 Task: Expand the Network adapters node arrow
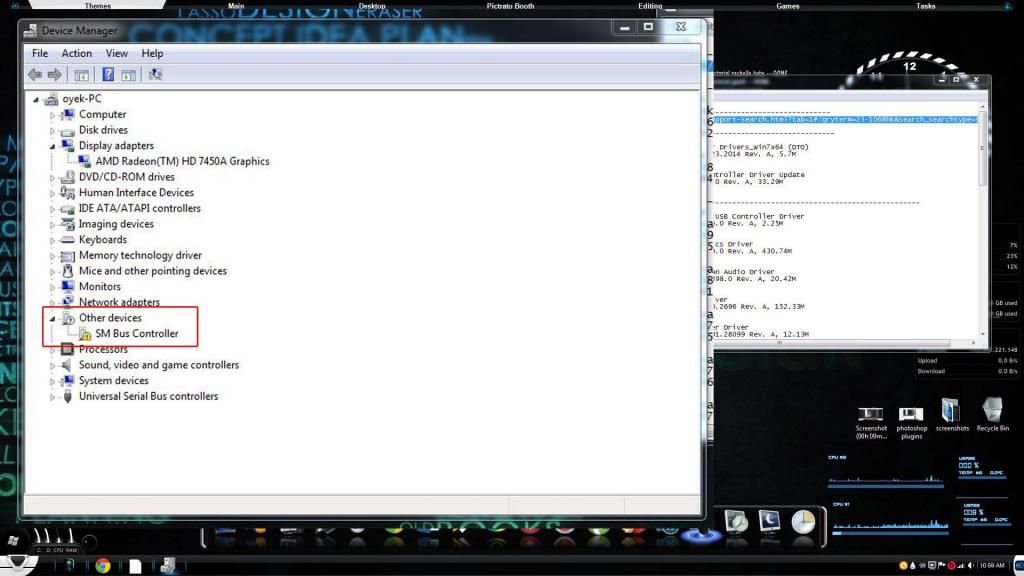(53, 303)
